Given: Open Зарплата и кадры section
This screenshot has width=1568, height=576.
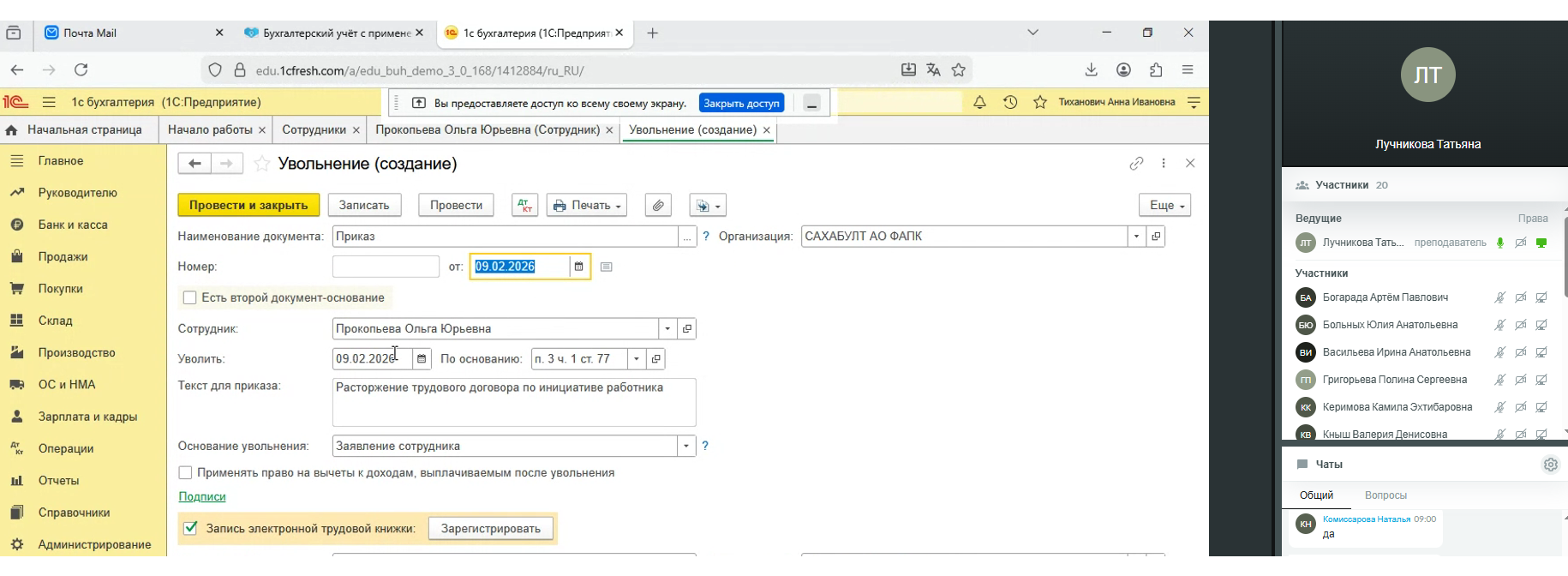Looking at the screenshot, I should 87,417.
